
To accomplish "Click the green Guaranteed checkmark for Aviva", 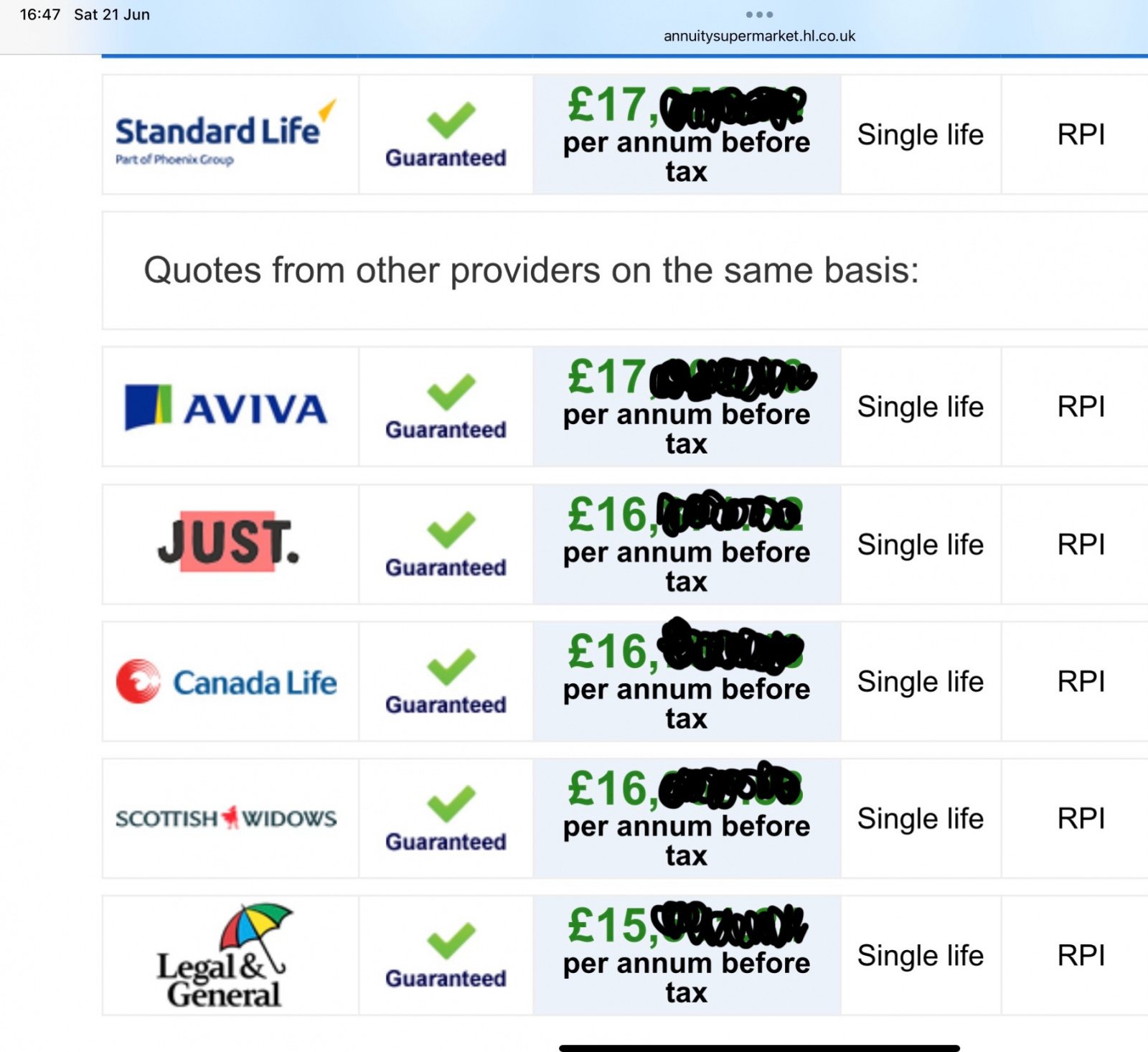I will point(451,392).
